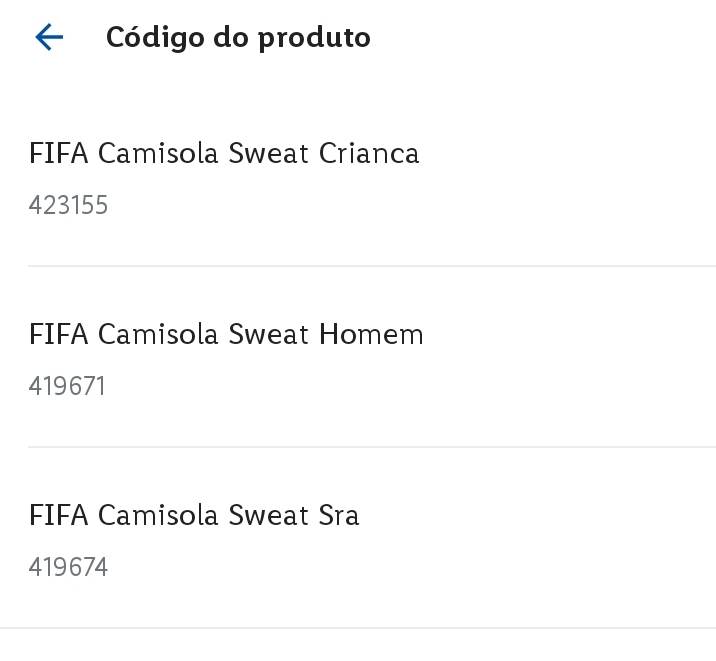Select the FIFA Camisola Sweat Homem item
This screenshot has width=716, height=661.
[358, 357]
